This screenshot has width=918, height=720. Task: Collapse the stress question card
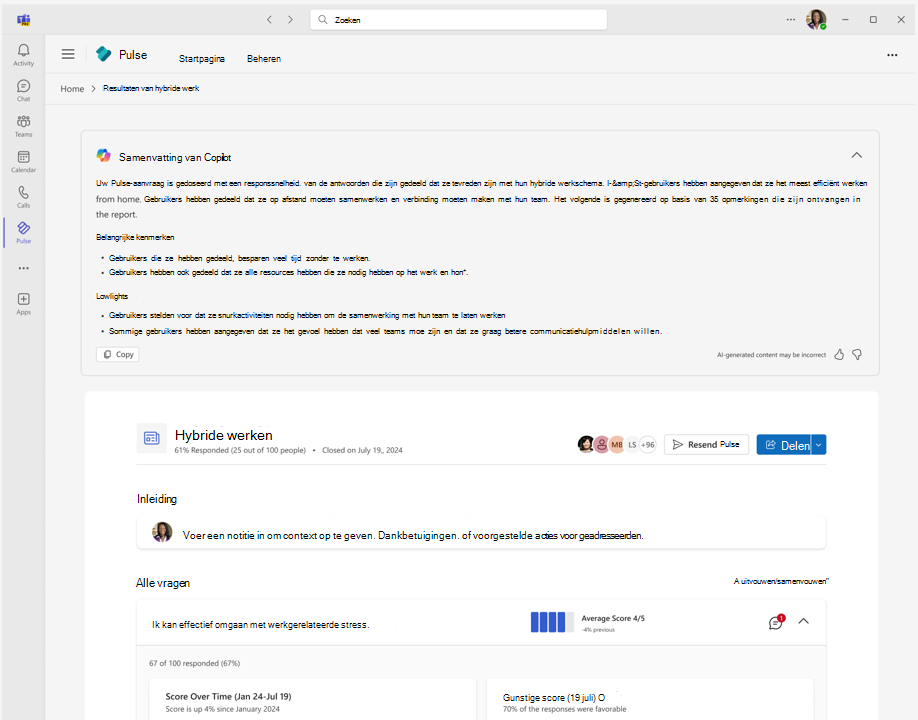pyautogui.click(x=804, y=621)
